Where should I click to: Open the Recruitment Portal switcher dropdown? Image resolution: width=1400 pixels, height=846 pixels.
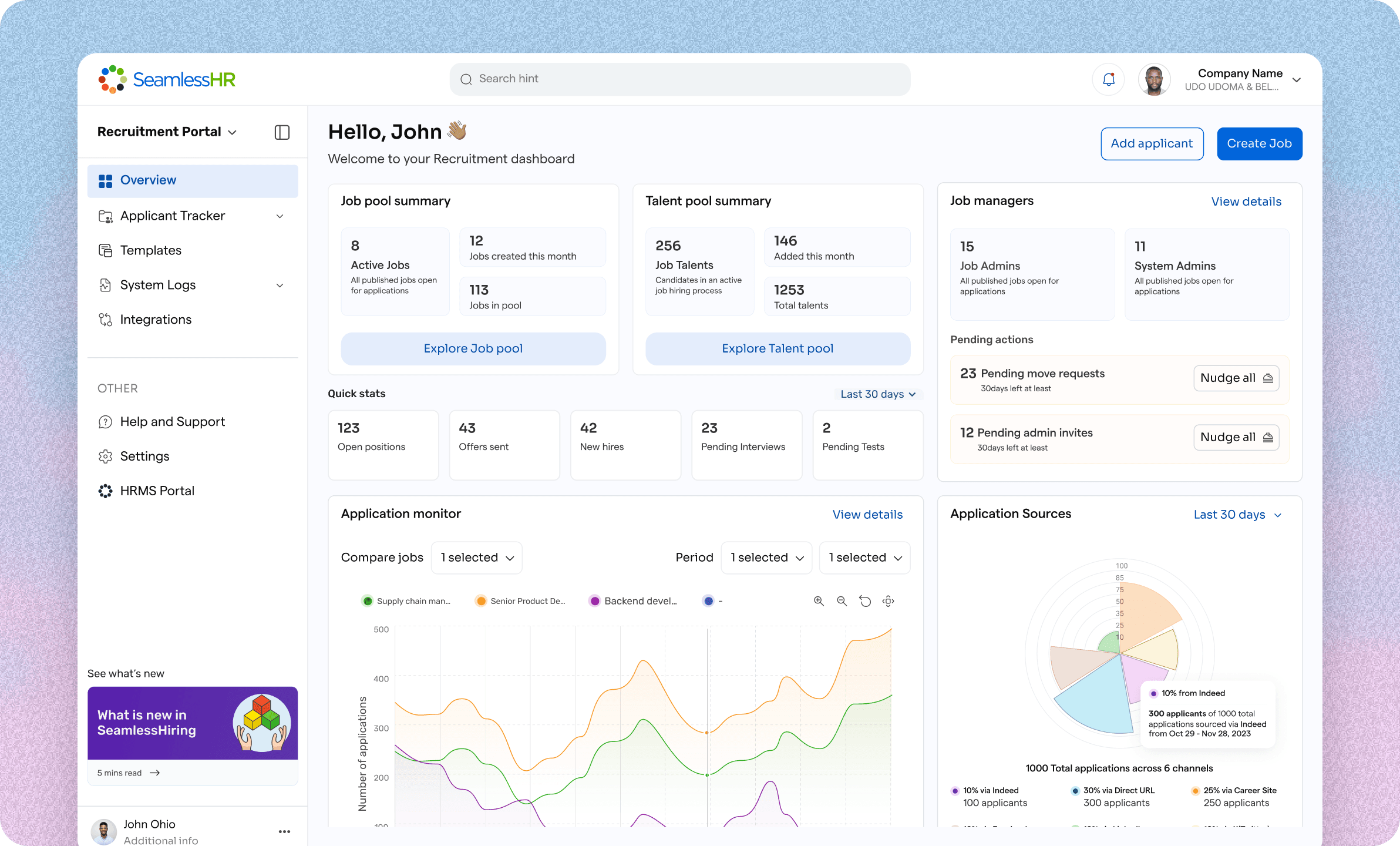pos(167,132)
